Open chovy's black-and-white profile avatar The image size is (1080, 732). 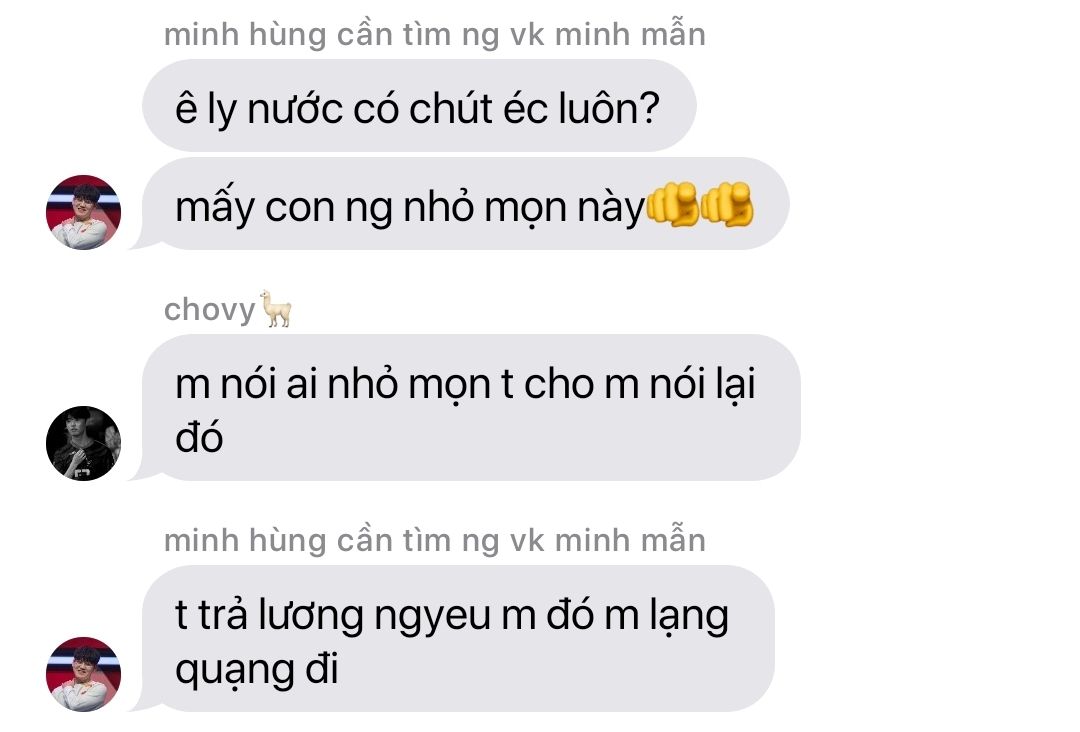tap(83, 443)
